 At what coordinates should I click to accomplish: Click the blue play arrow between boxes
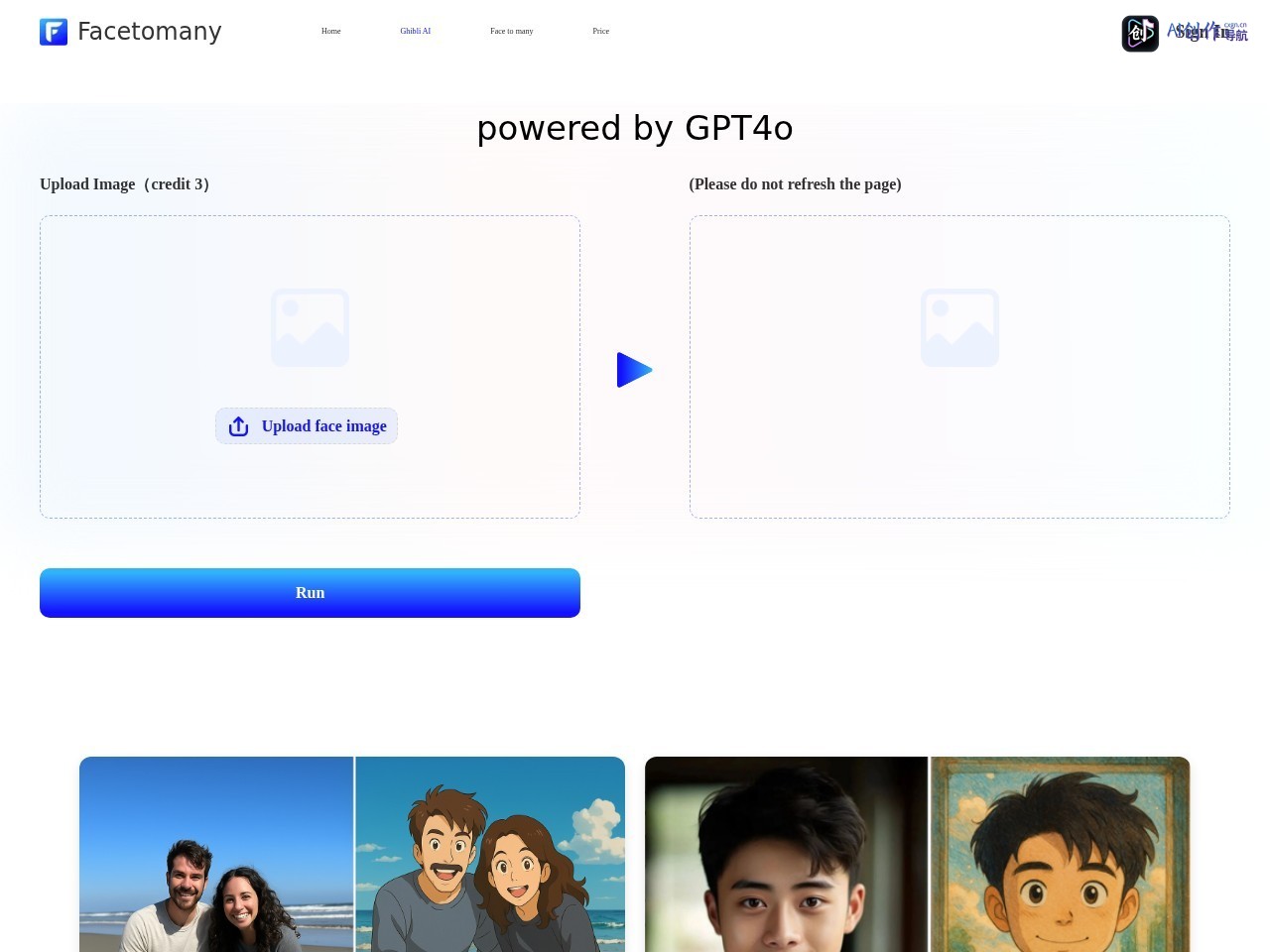click(634, 370)
